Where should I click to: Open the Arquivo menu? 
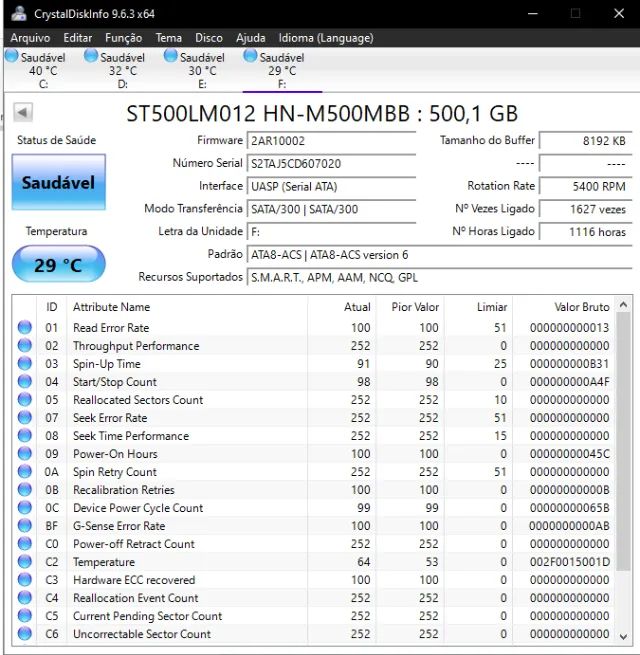[x=30, y=38]
